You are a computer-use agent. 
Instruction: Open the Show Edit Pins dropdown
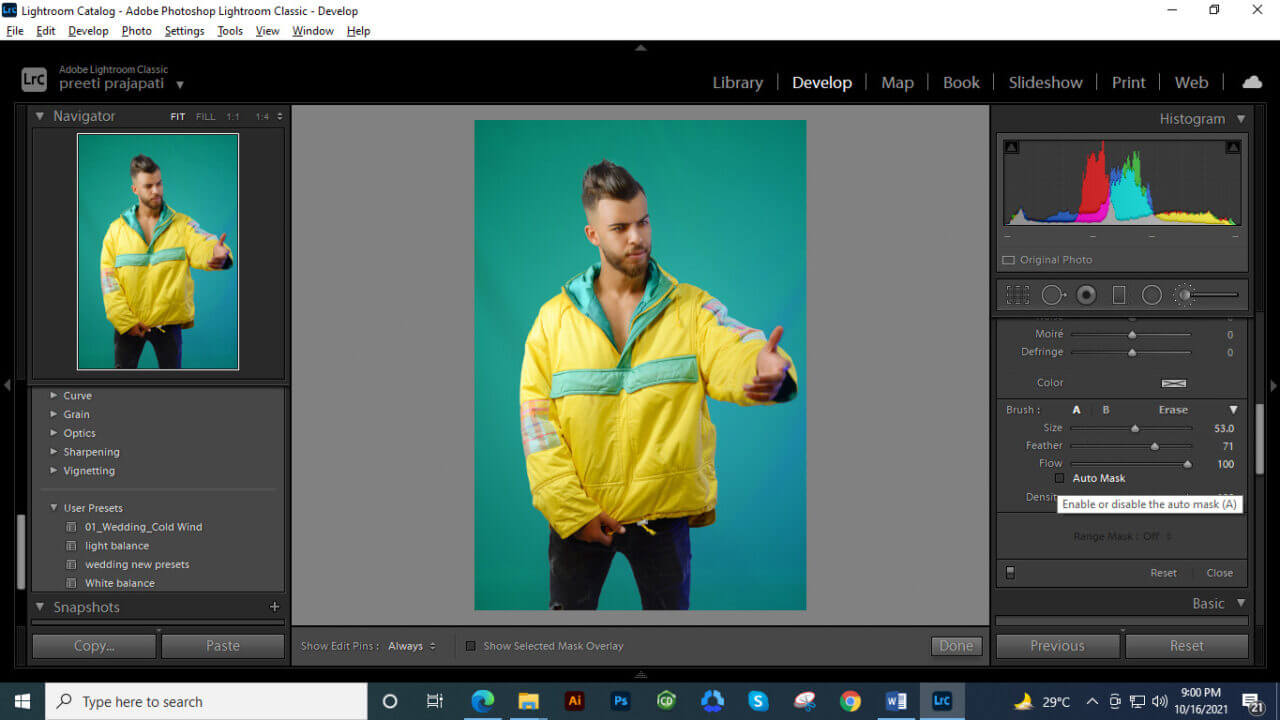409,645
